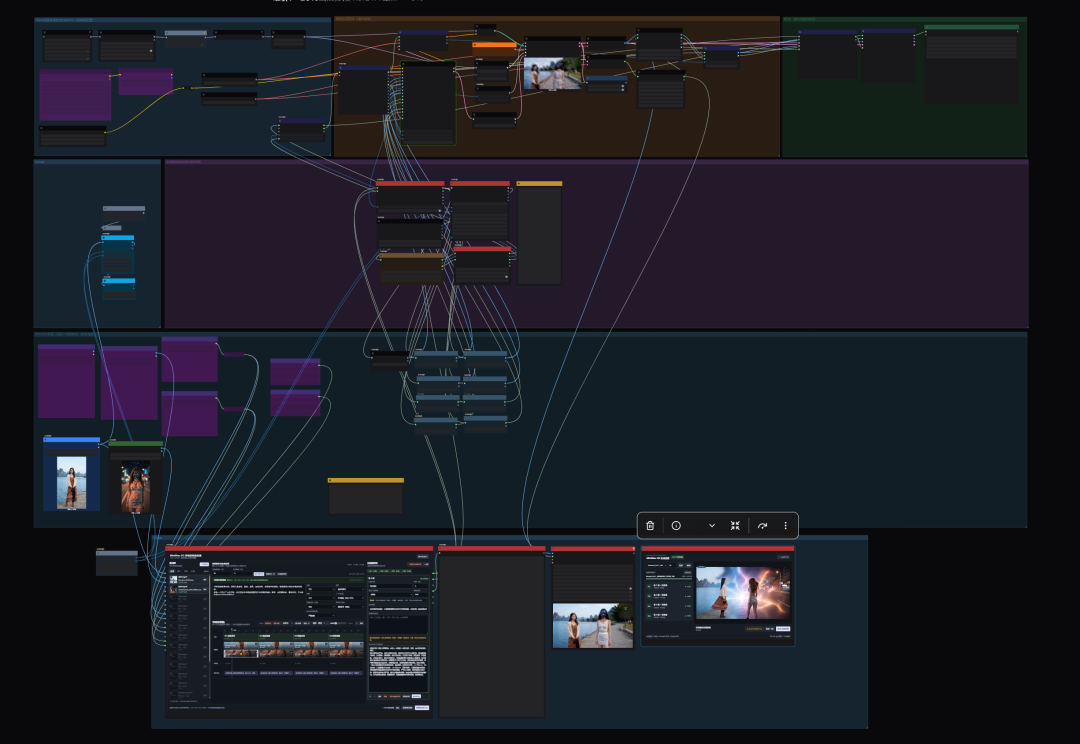Adjust the timeline zoom slider in editor
This screenshot has width=1080, height=744.
pos(338,623)
